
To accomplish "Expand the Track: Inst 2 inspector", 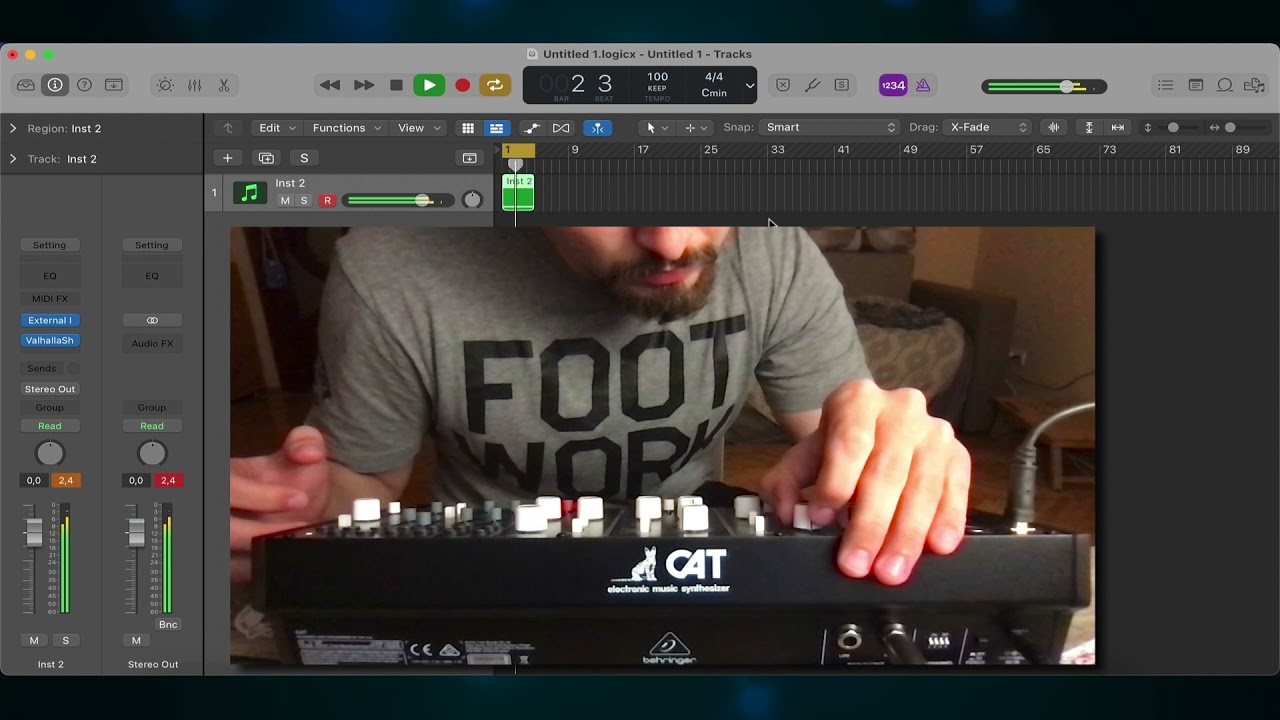I will coord(13,159).
